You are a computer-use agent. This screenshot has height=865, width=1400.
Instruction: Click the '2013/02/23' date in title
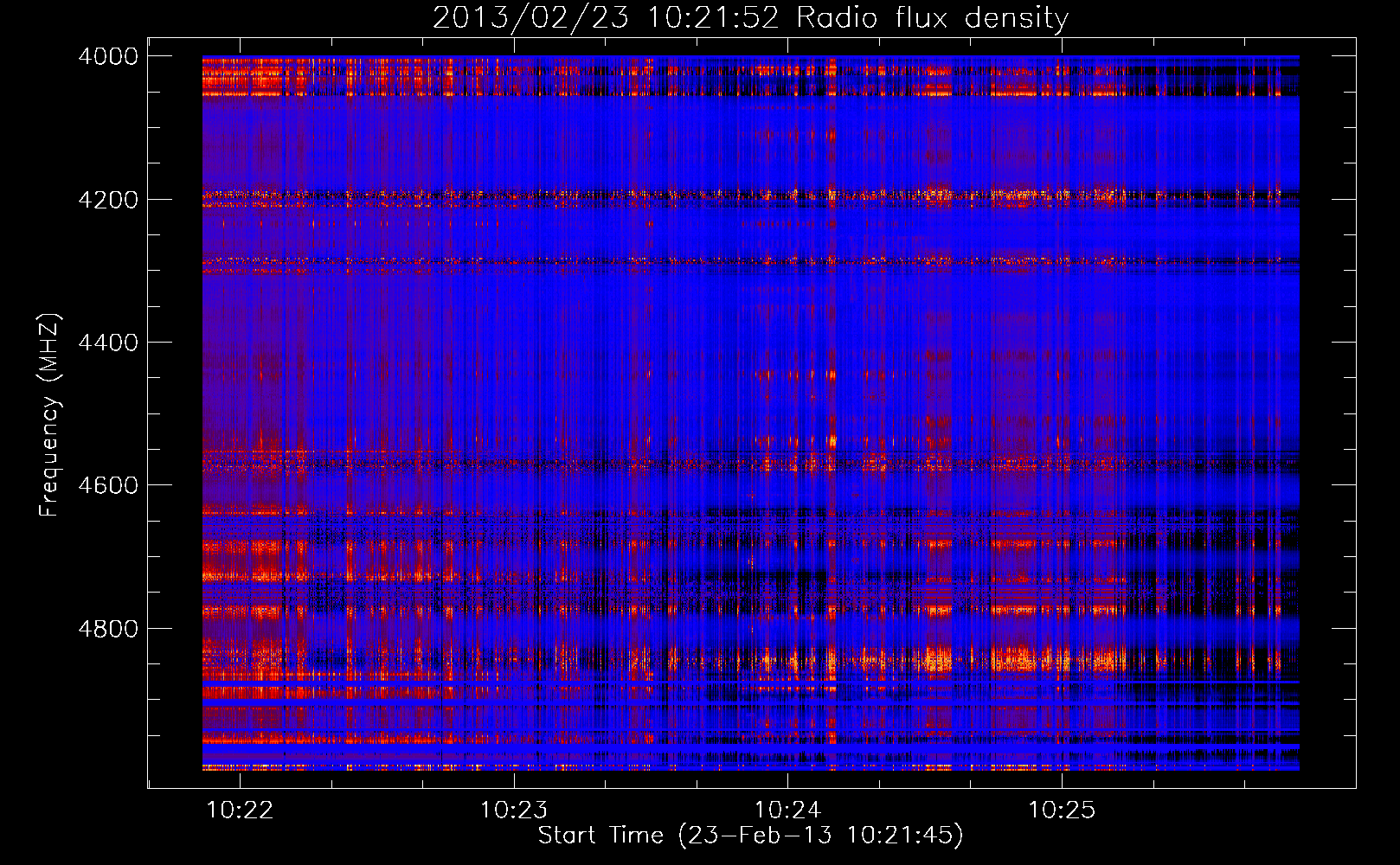click(530, 17)
